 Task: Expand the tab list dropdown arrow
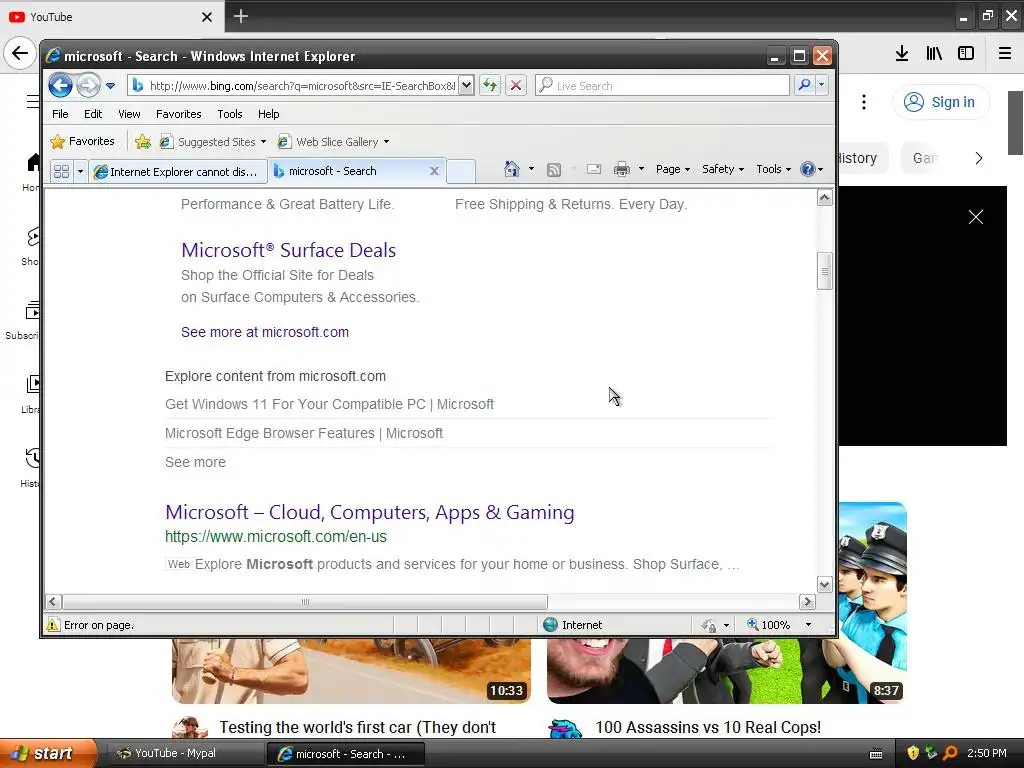point(80,171)
